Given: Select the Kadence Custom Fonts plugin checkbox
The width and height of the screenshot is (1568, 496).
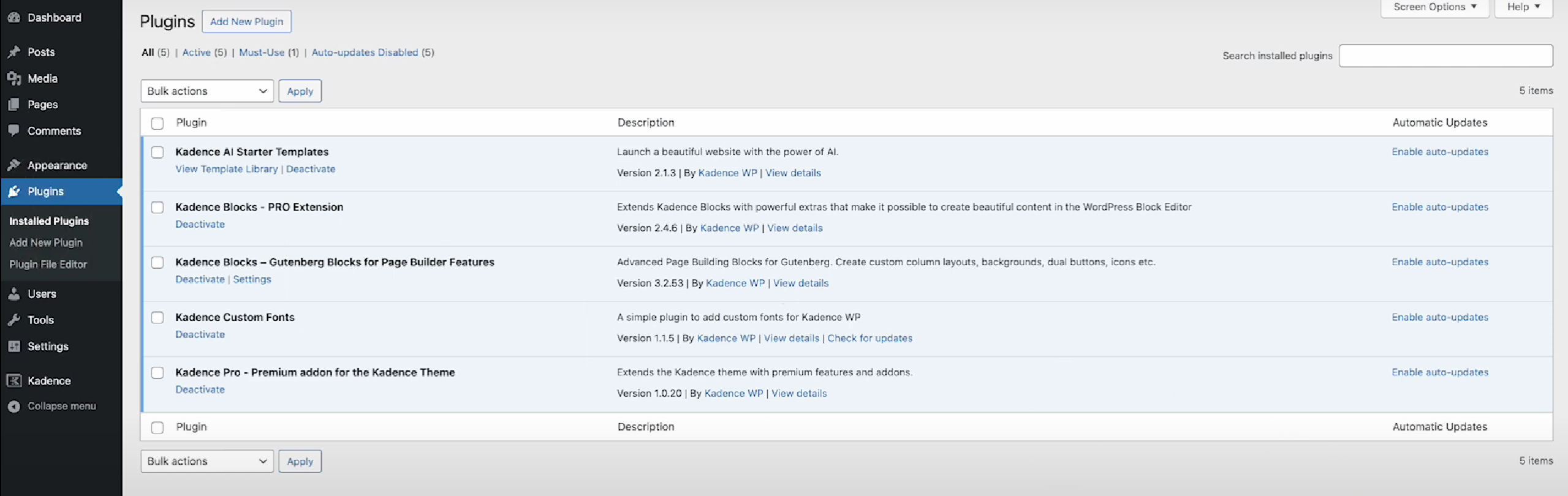Looking at the screenshot, I should pyautogui.click(x=157, y=318).
